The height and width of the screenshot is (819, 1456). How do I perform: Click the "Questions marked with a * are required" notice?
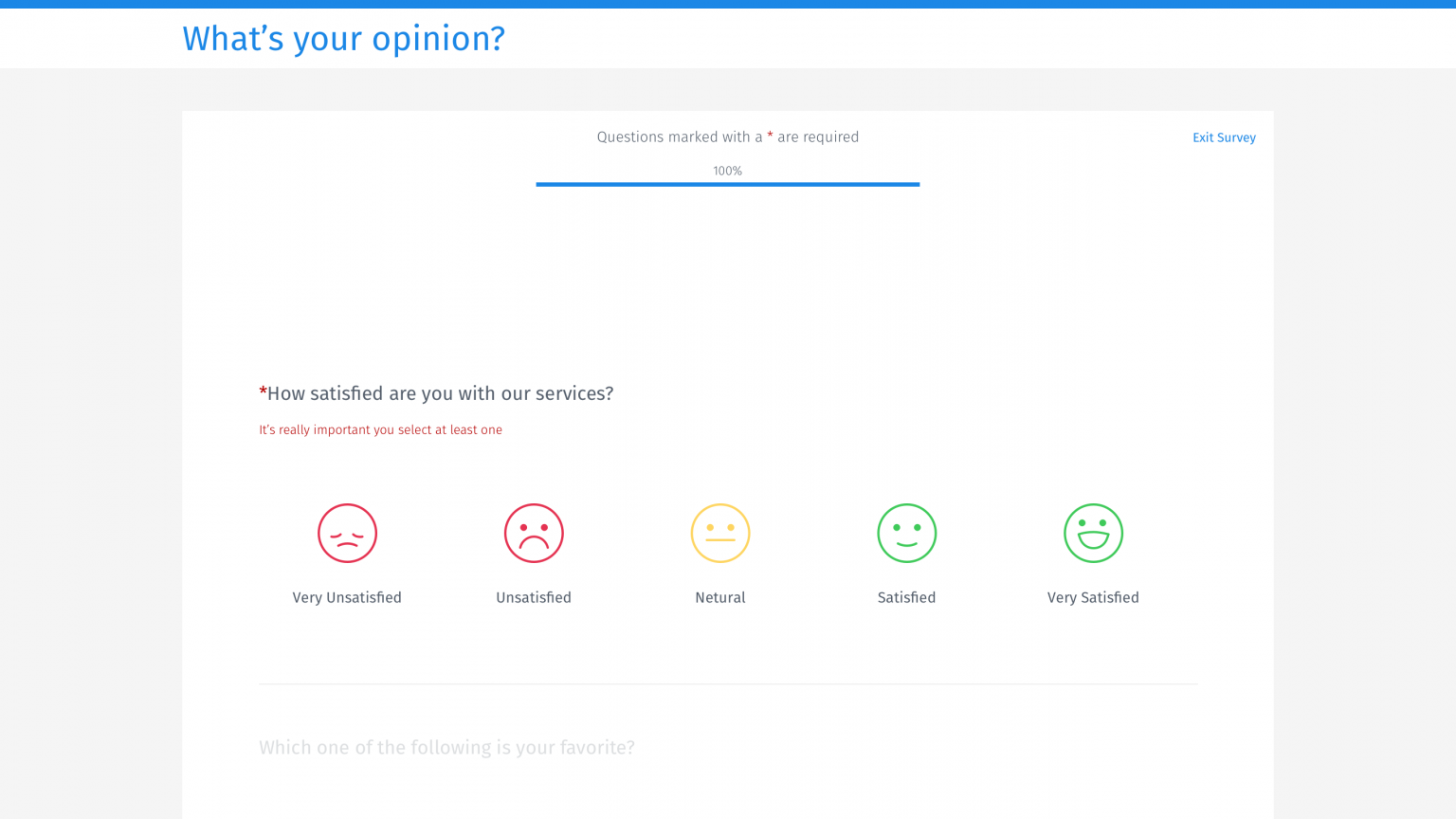(727, 136)
